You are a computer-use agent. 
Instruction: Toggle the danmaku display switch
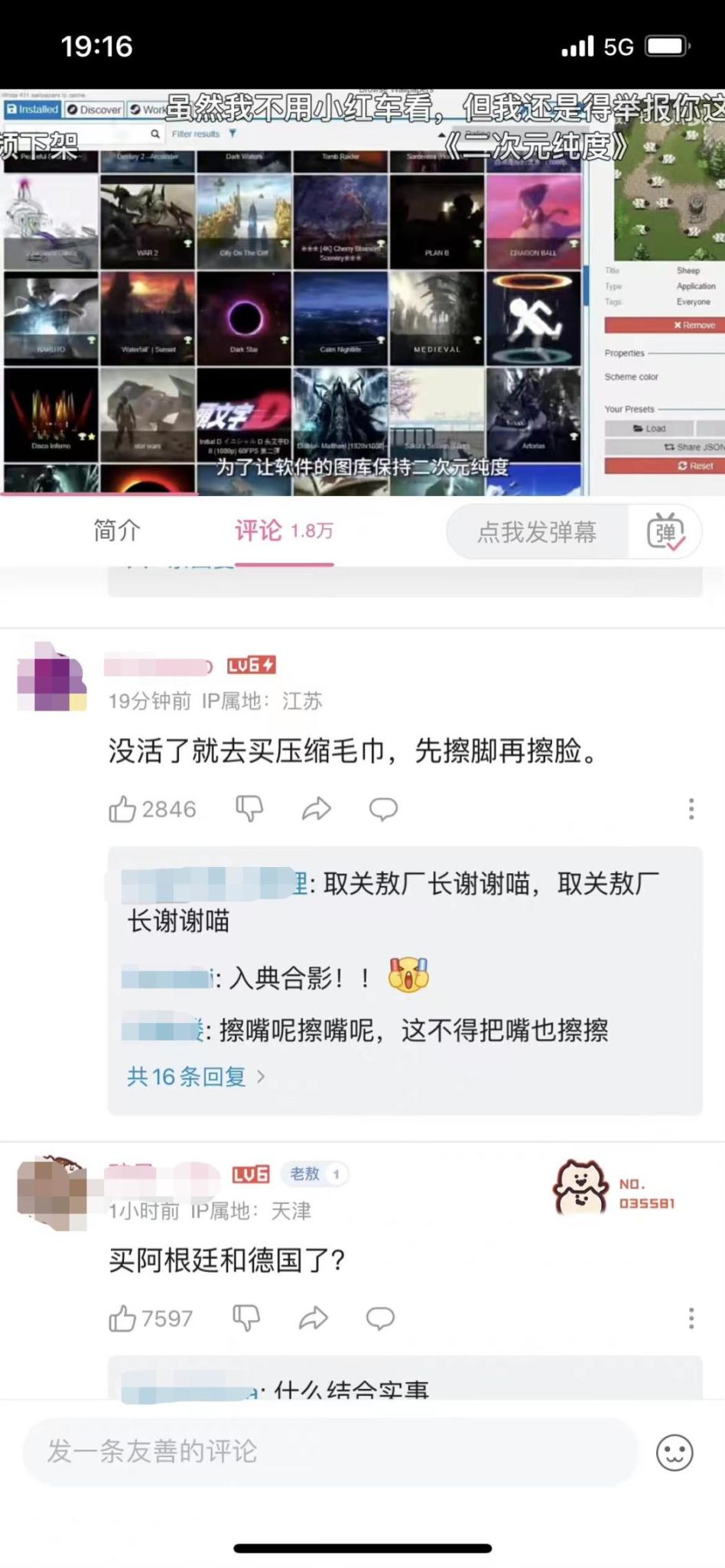pos(665,532)
